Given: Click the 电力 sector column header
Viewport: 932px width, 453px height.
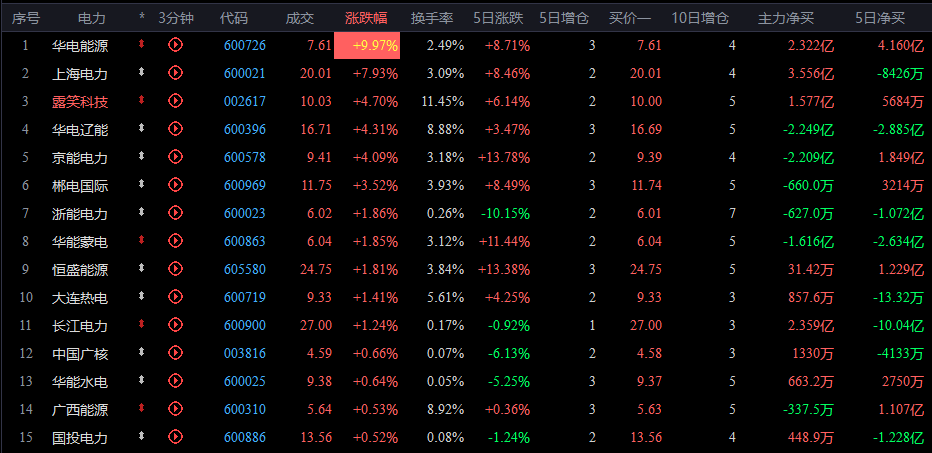Looking at the screenshot, I should point(92,18).
